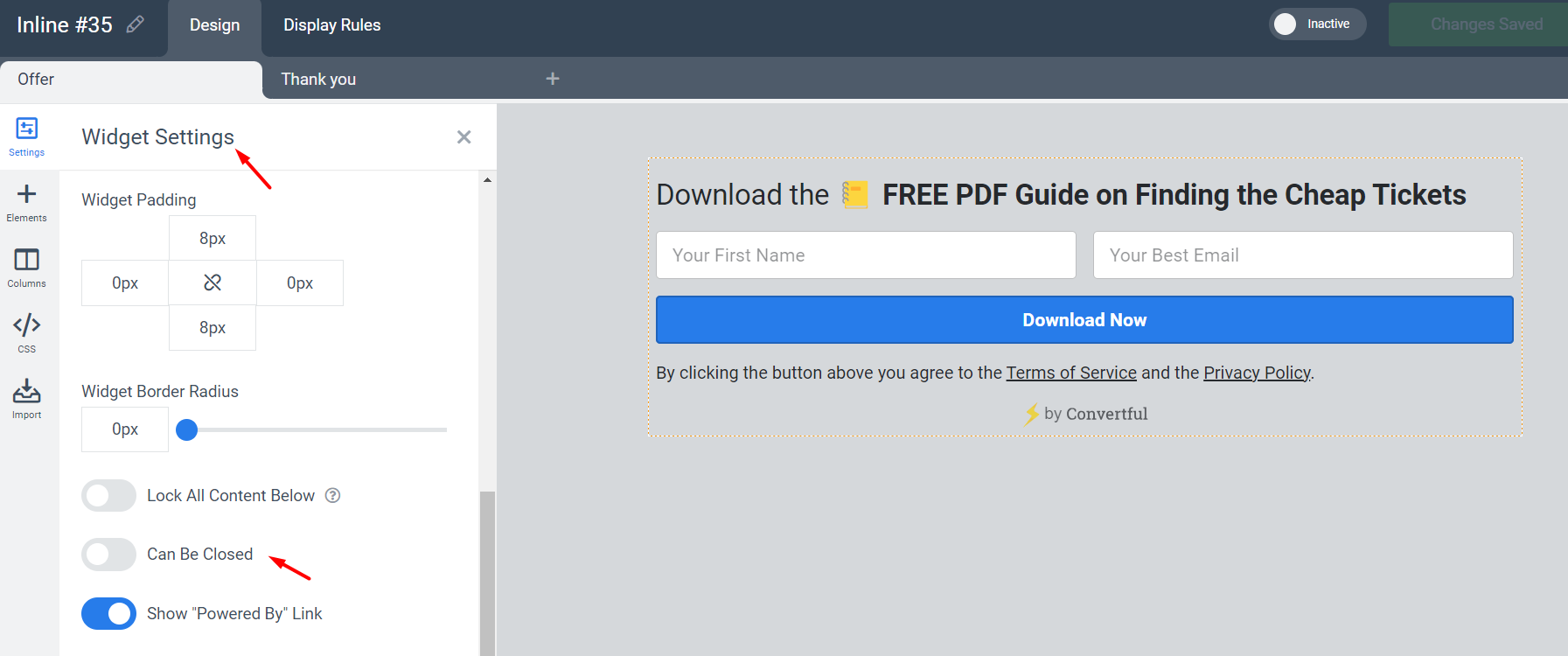Disable Show Powered By Link switch

point(108,613)
